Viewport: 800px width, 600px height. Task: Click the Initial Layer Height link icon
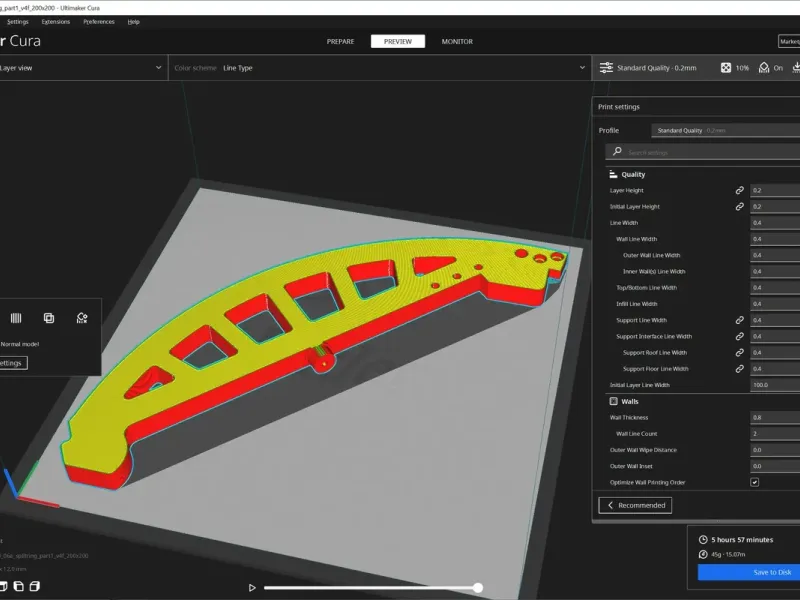(x=739, y=207)
